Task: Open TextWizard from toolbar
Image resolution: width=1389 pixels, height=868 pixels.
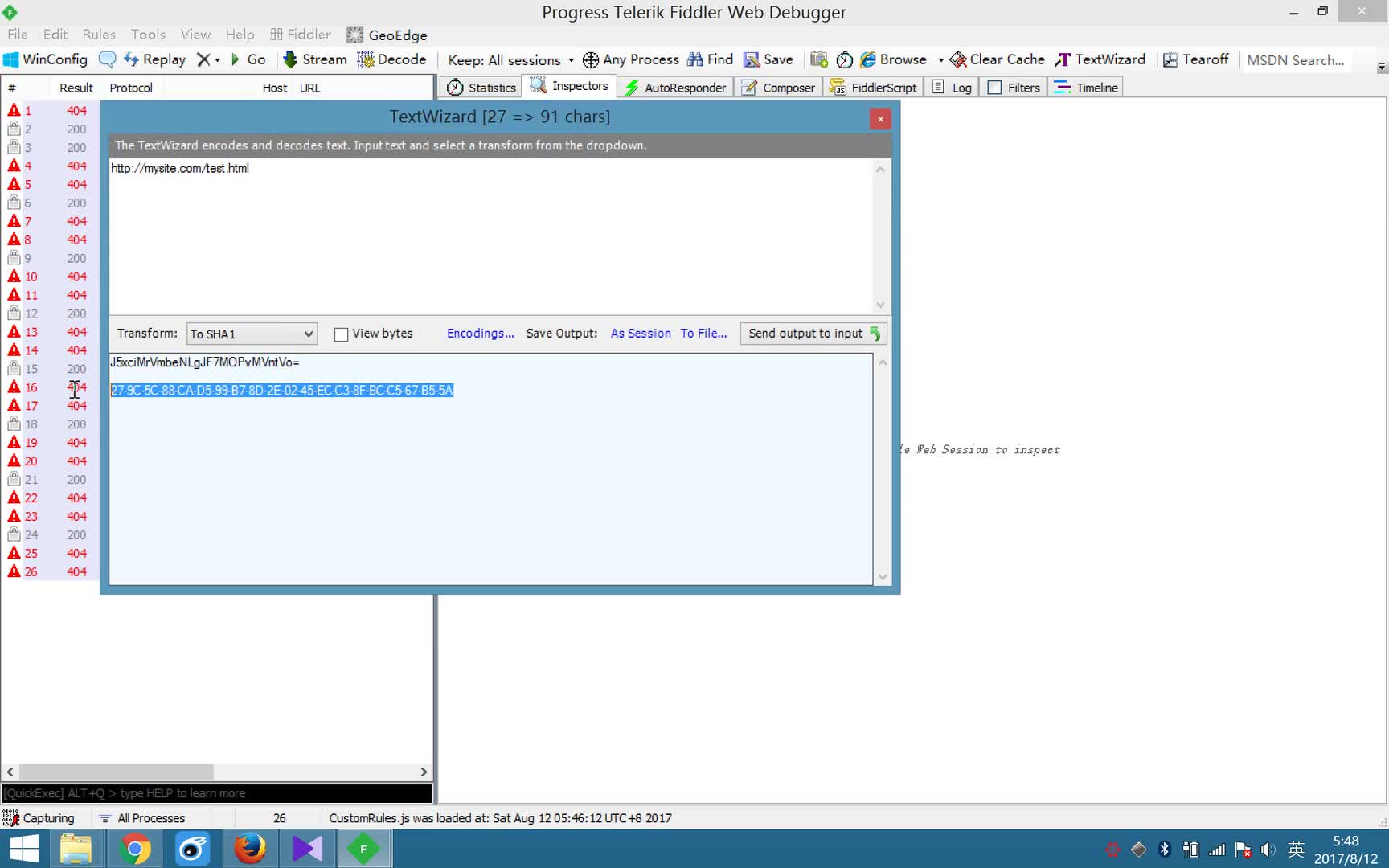Action: (1100, 59)
